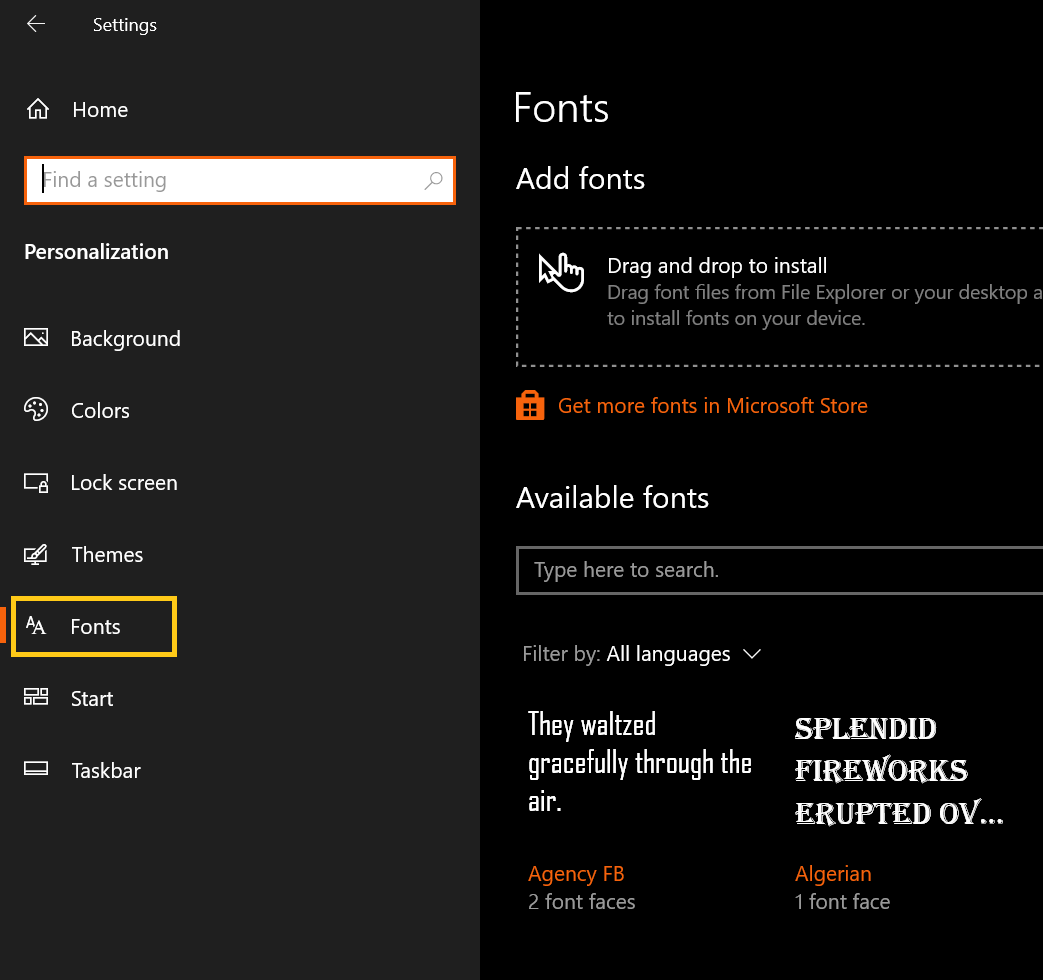Click the back arrow at top left
The image size is (1043, 980).
coord(36,24)
